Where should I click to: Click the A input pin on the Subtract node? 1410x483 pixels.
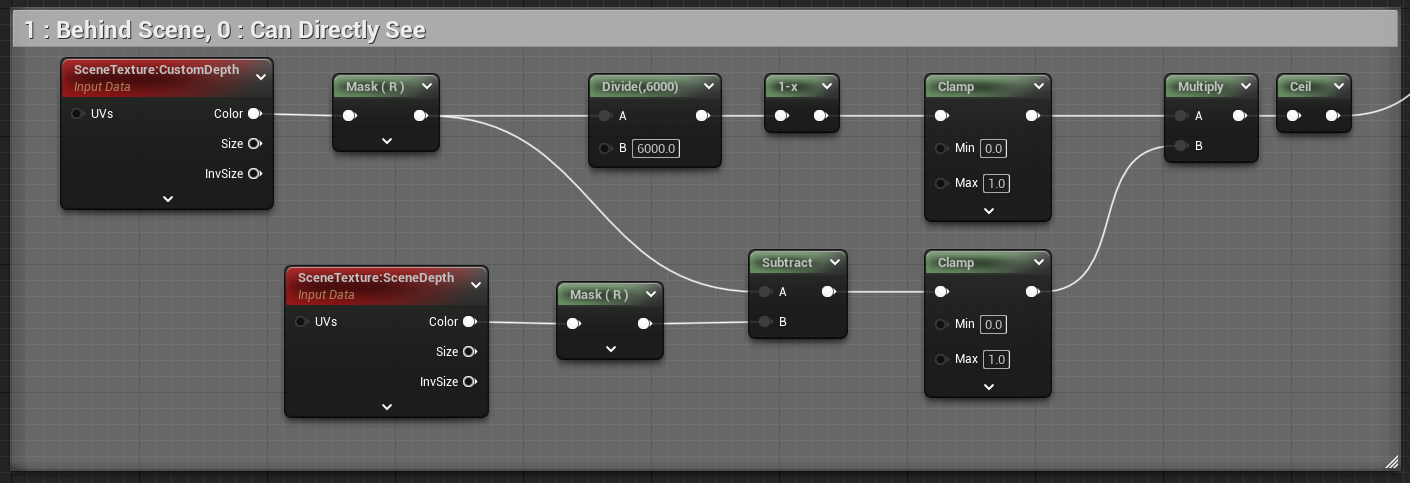(765, 292)
